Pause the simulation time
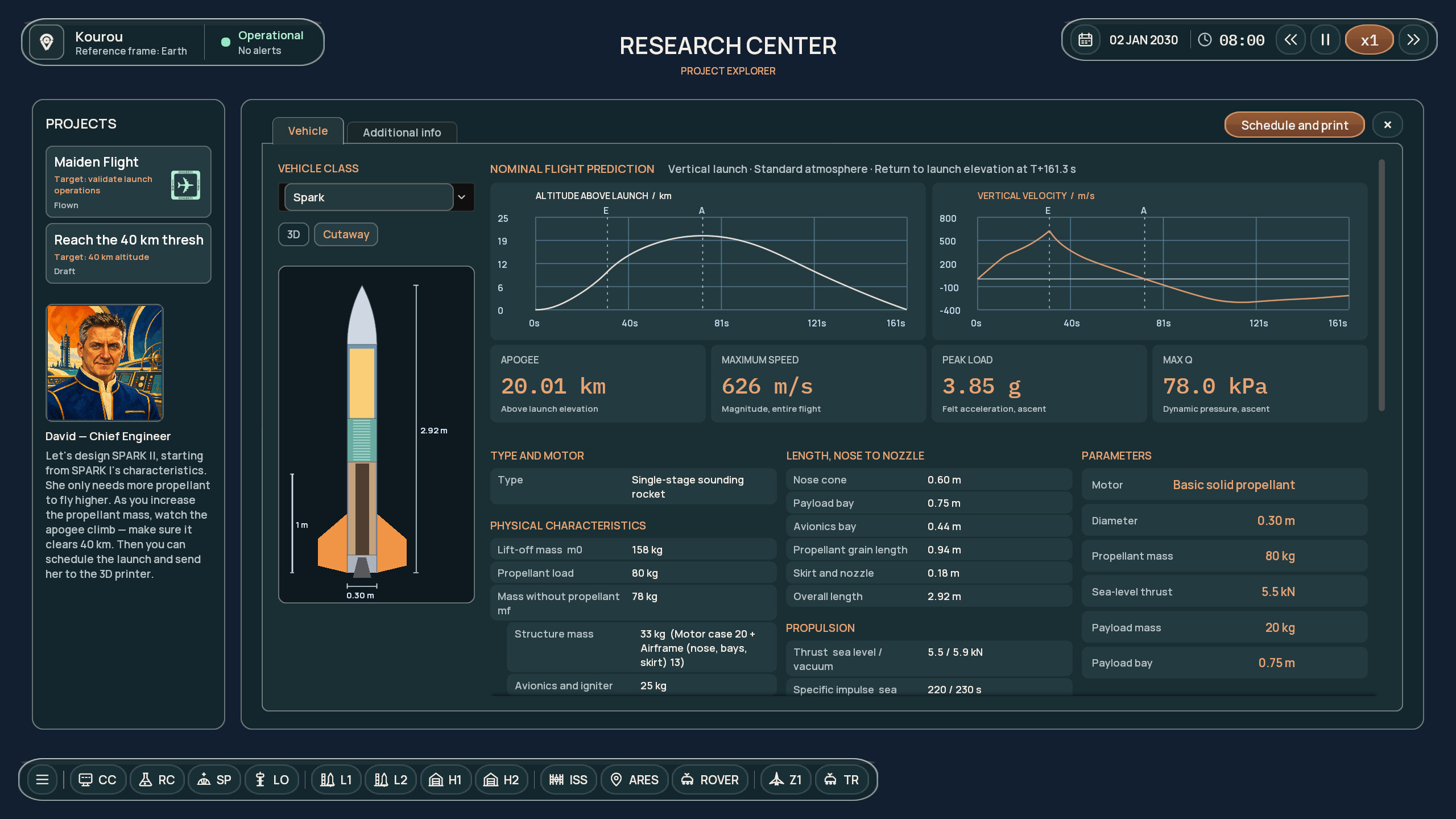1456x819 pixels. [x=1325, y=40]
